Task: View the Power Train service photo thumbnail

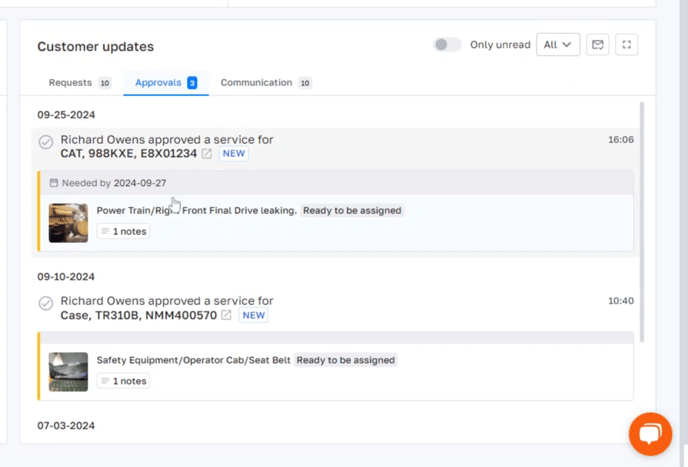Action: (x=69, y=223)
